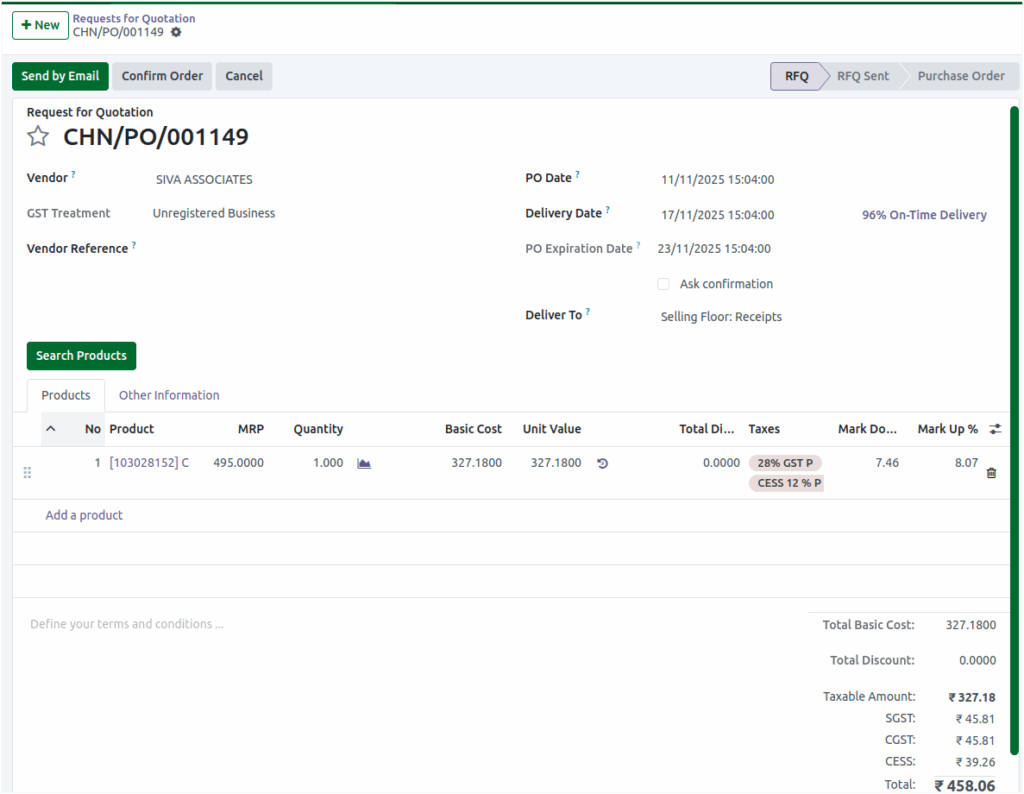Open the forecast chart icon on product line
The image size is (1024, 794).
click(364, 463)
